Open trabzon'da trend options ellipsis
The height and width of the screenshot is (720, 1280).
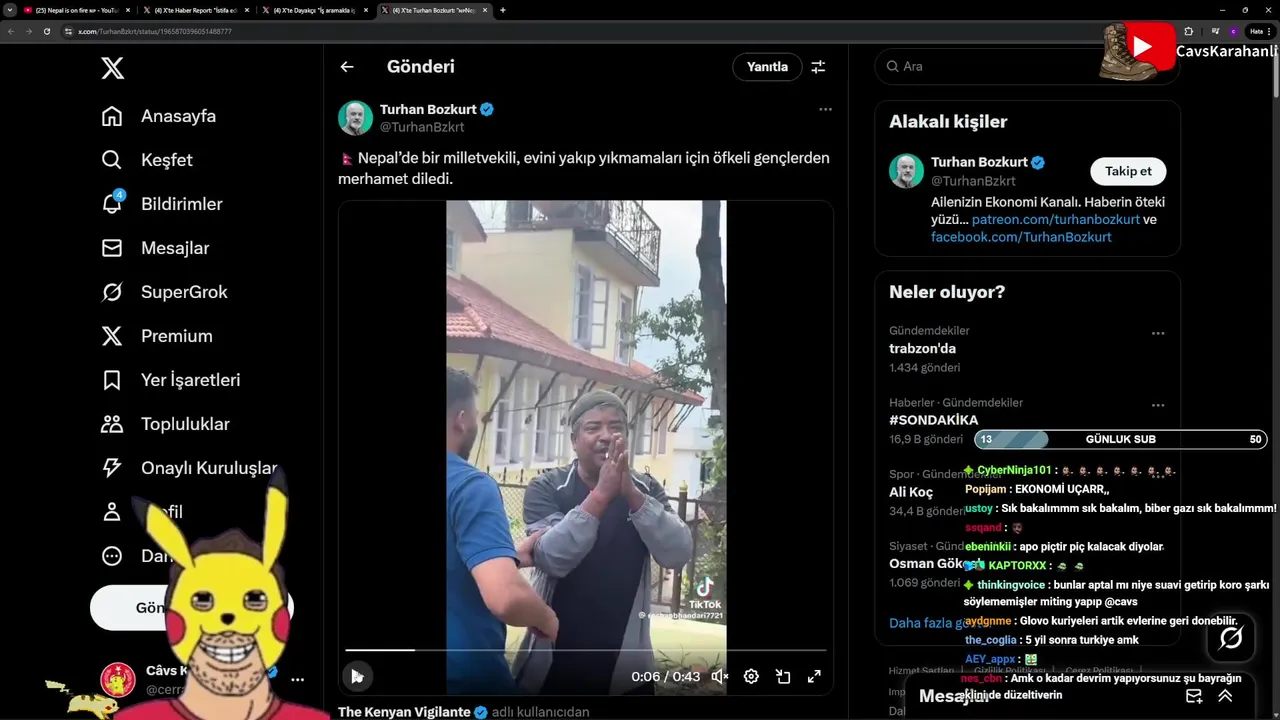[1158, 333]
